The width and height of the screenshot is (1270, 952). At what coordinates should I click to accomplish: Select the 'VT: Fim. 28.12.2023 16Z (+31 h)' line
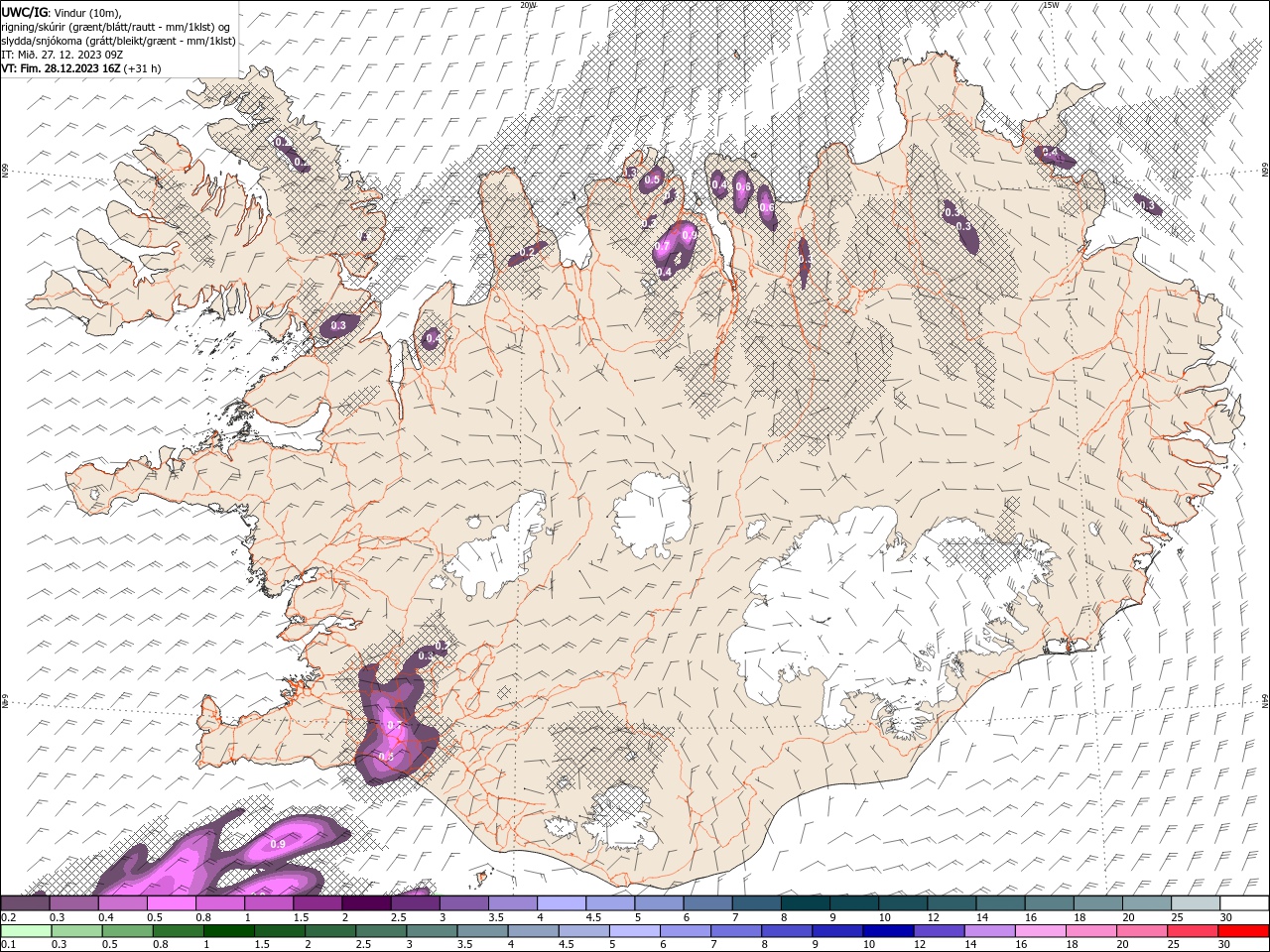(x=81, y=68)
